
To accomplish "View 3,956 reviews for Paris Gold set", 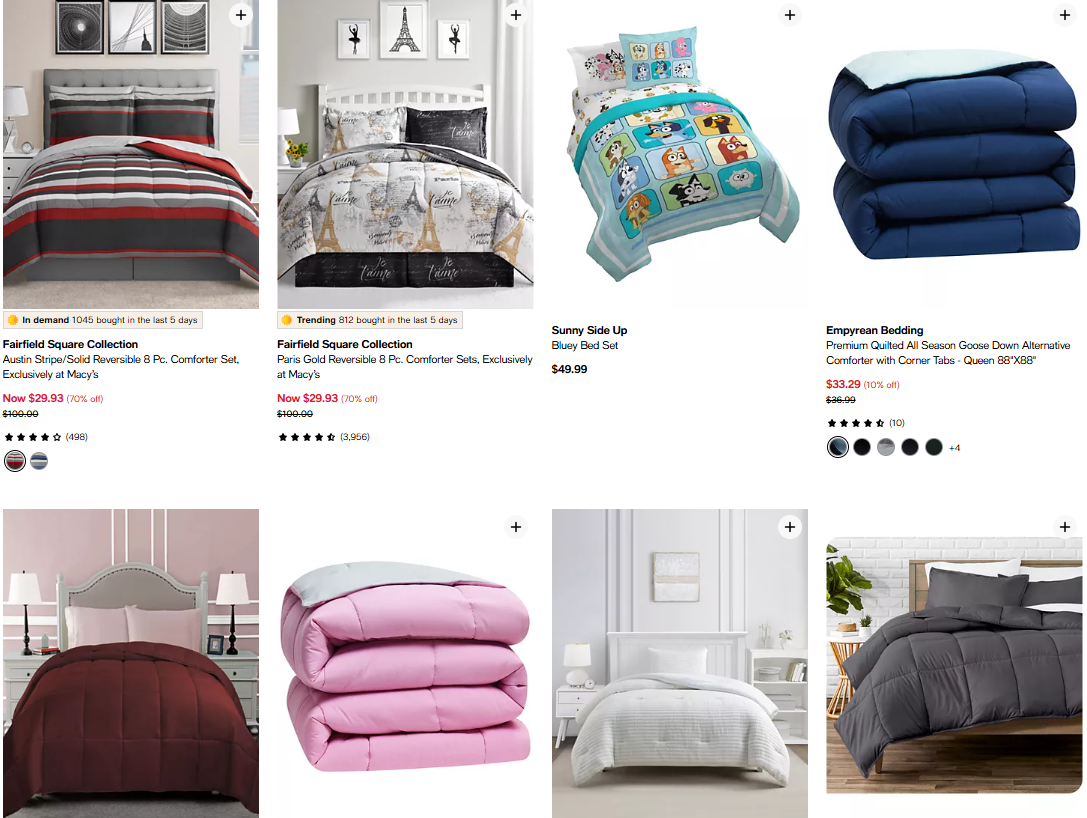I will point(324,437).
